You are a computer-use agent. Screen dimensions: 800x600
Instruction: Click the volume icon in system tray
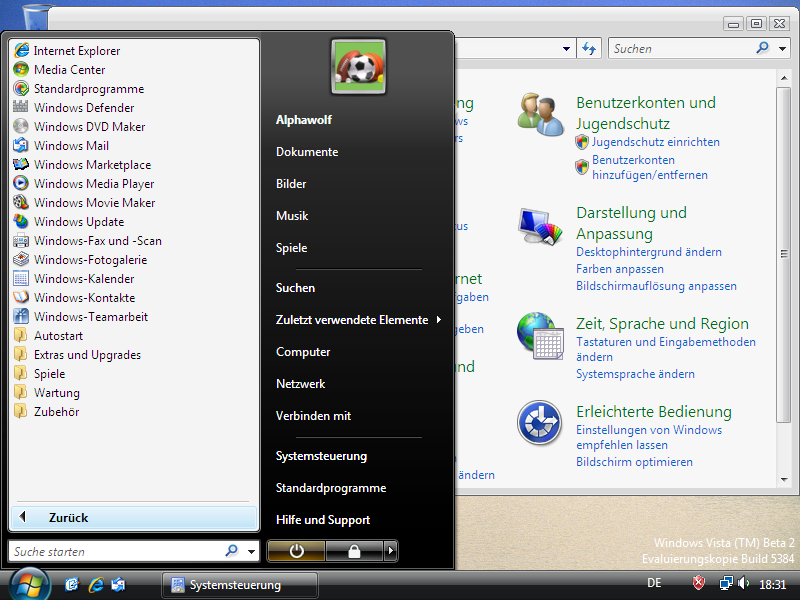pyautogui.click(x=743, y=583)
